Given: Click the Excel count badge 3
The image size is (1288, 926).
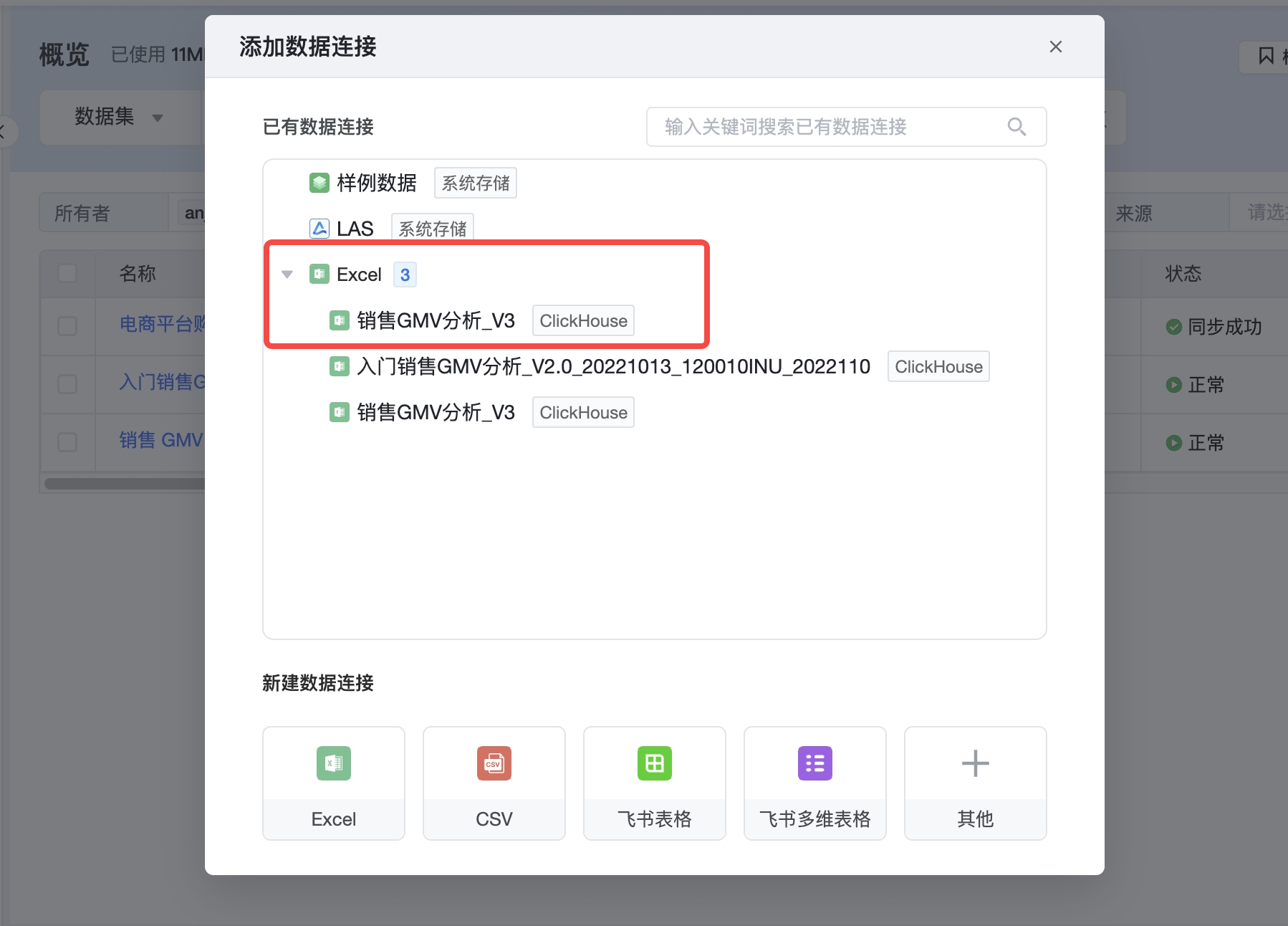Looking at the screenshot, I should (x=405, y=275).
